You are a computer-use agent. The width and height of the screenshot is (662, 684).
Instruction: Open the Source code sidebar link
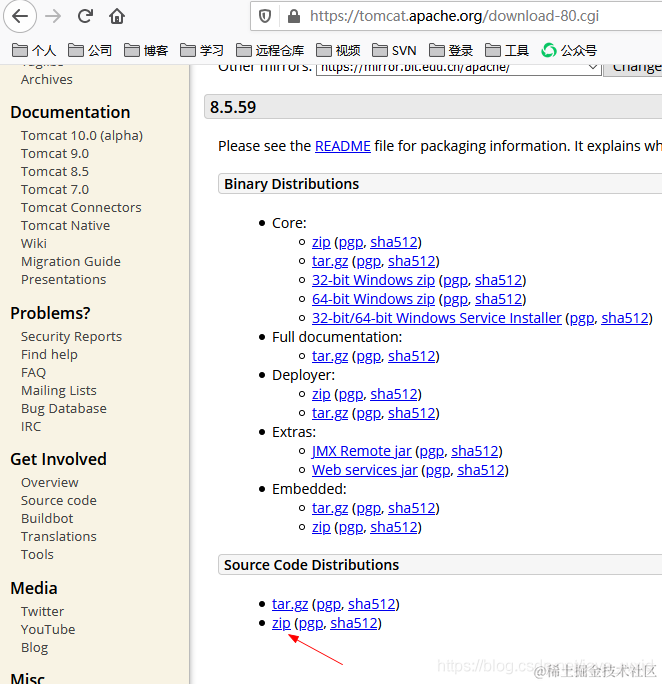(59, 501)
